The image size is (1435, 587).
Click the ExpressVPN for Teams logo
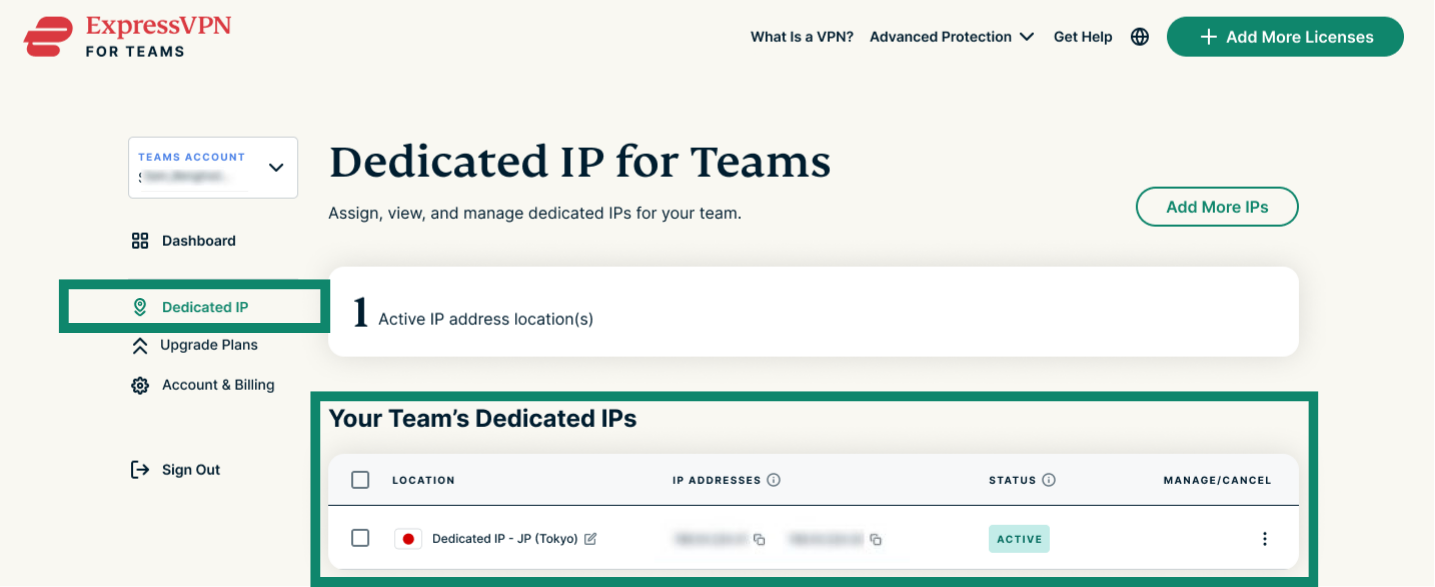click(x=127, y=36)
